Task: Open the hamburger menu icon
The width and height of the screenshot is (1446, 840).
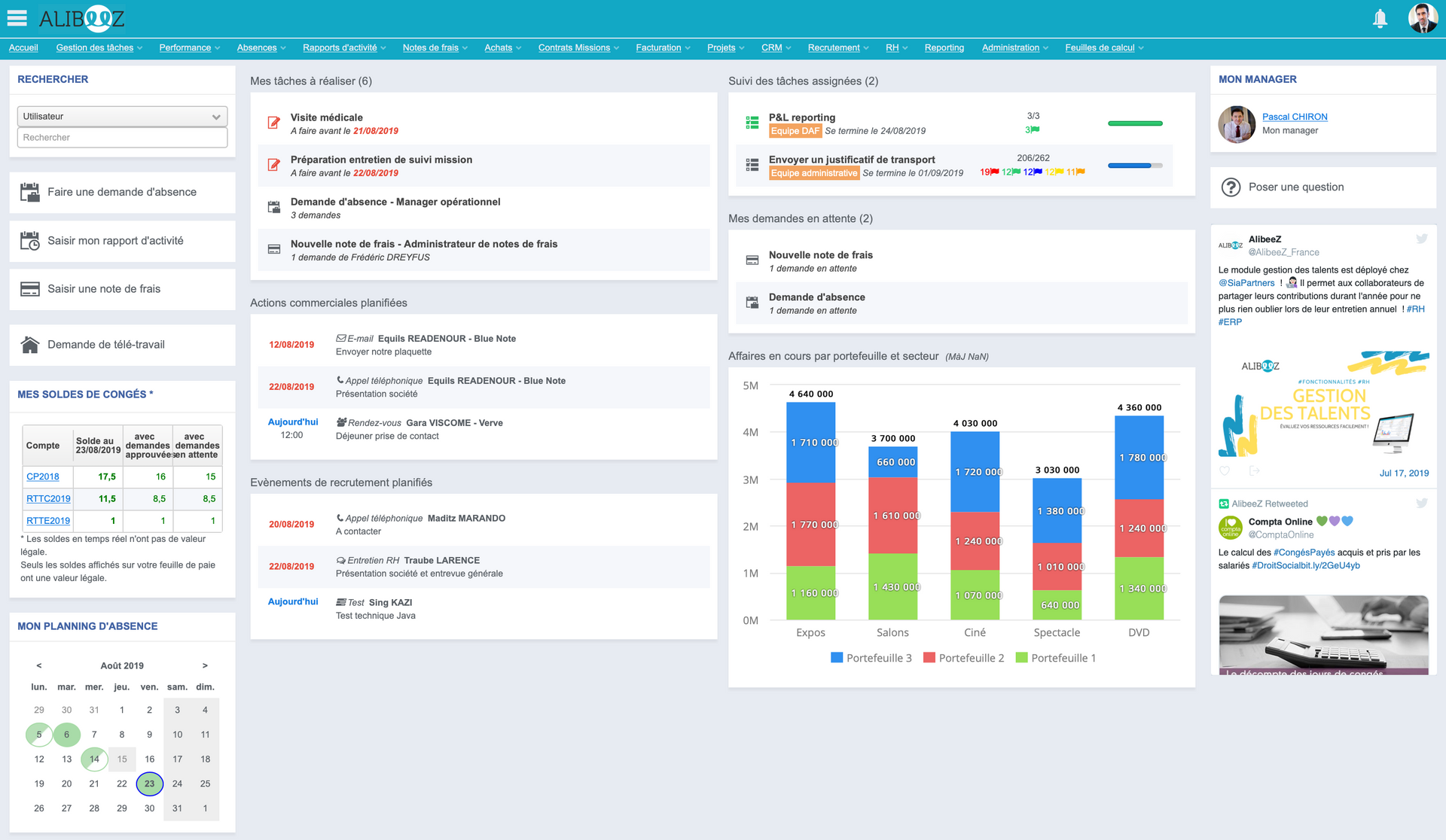Action: coord(17,18)
